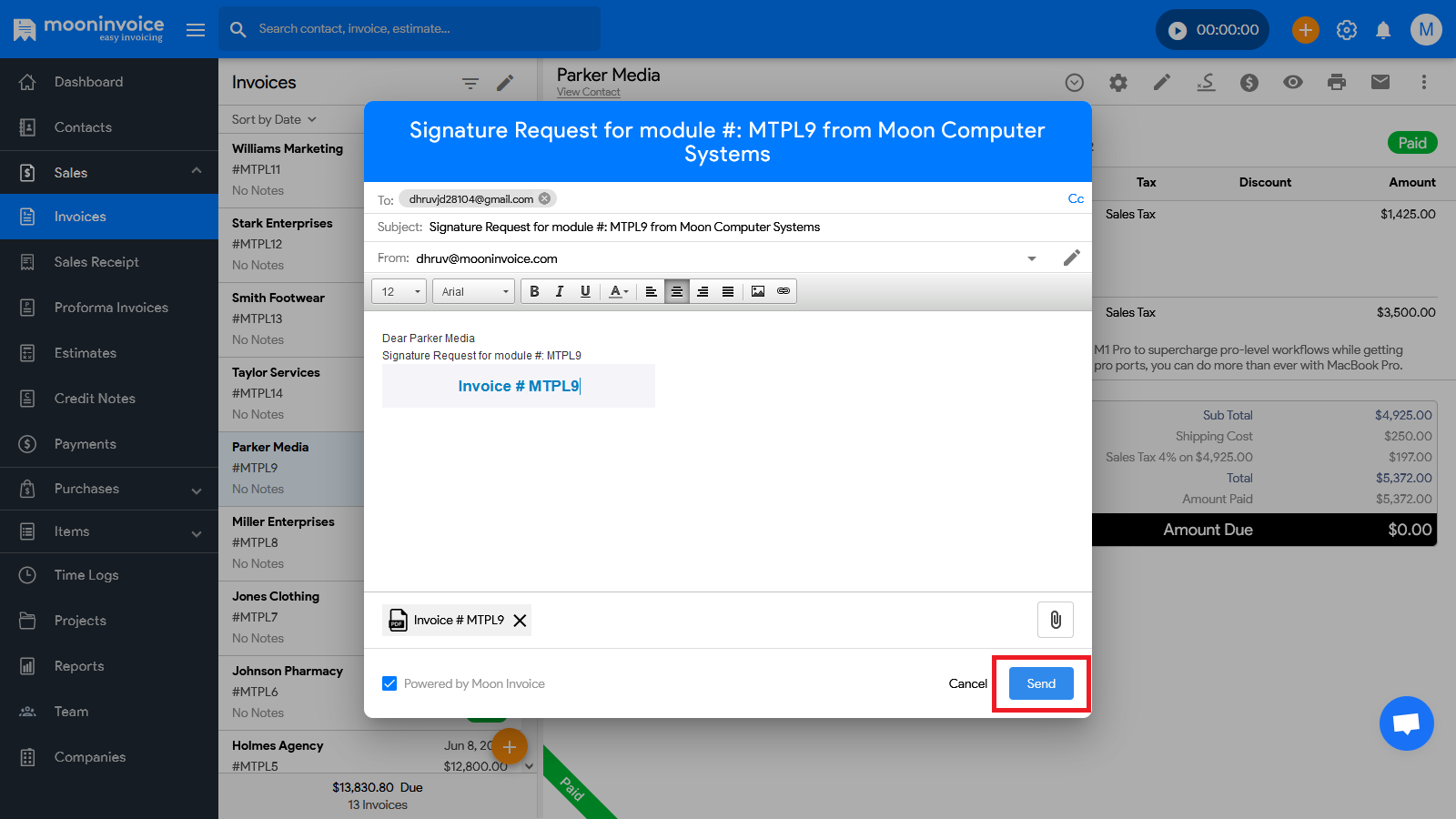This screenshot has width=1456, height=819.
Task: Cancel the signature request email
Action: tap(967, 683)
